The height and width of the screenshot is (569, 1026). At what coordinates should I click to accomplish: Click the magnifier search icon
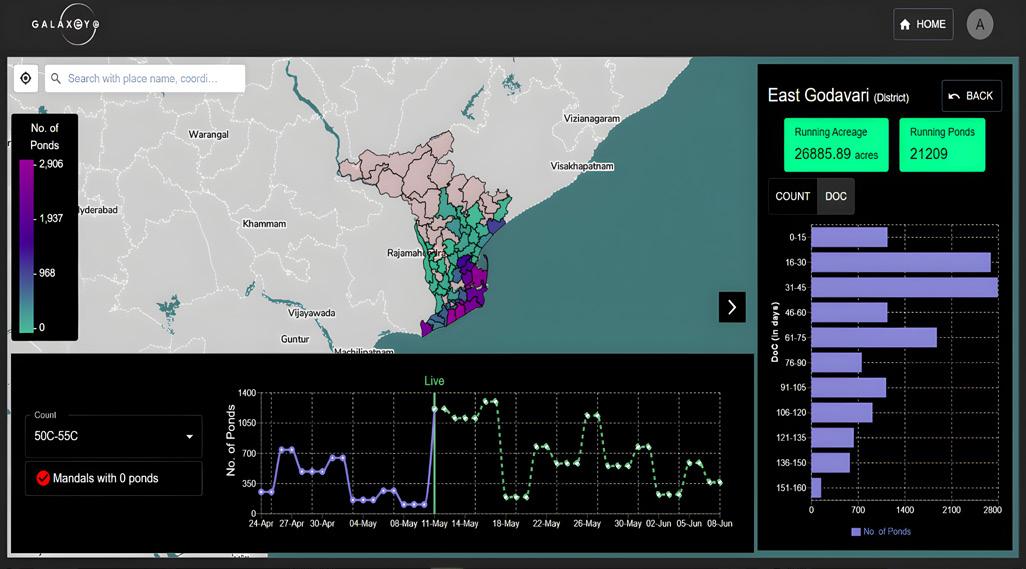pyautogui.click(x=55, y=79)
